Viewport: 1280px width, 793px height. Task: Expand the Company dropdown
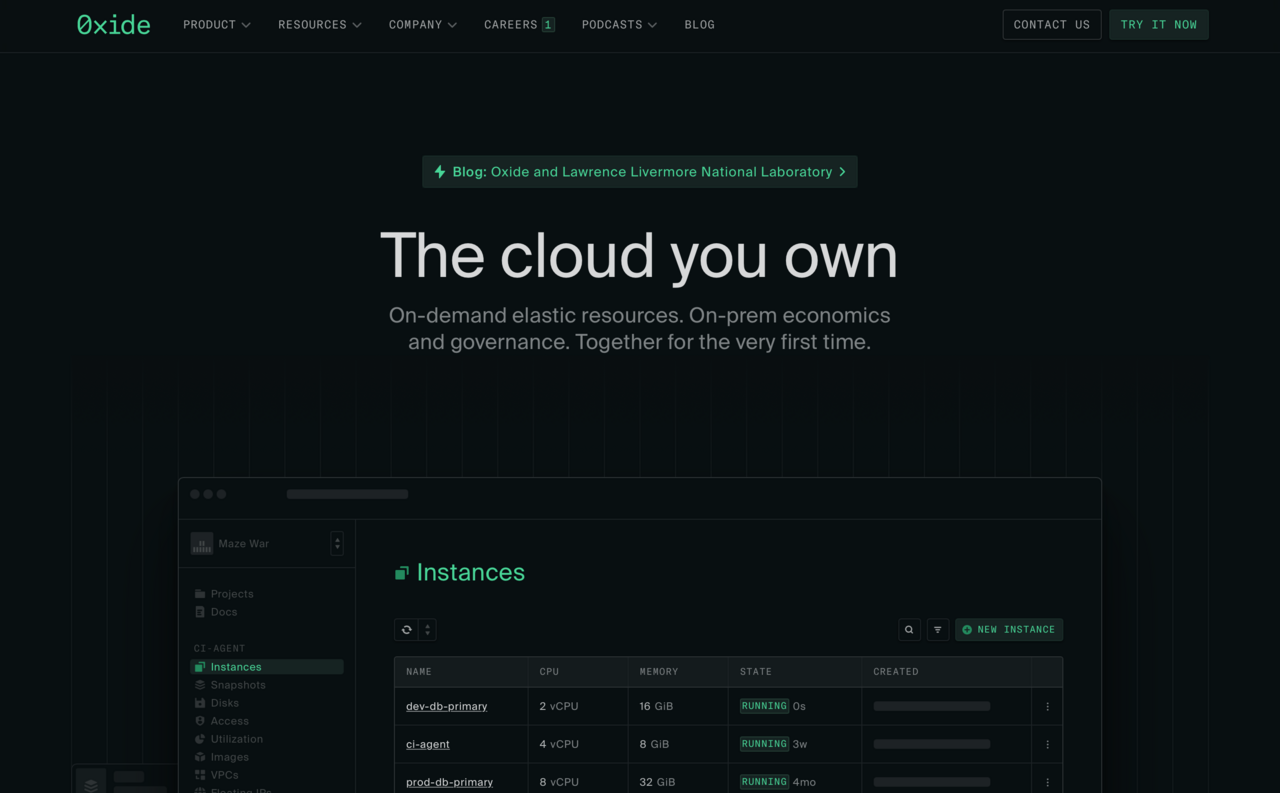[422, 25]
